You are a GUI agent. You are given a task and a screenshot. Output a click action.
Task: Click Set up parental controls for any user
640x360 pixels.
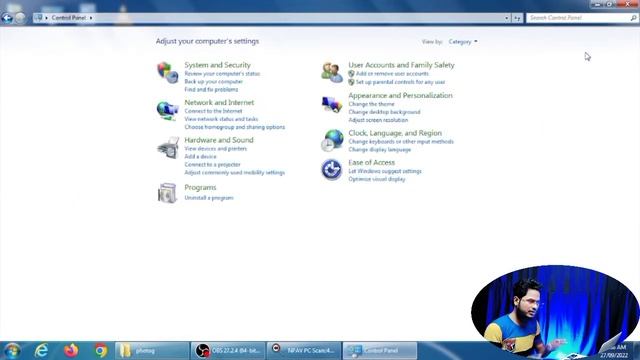click(400, 82)
